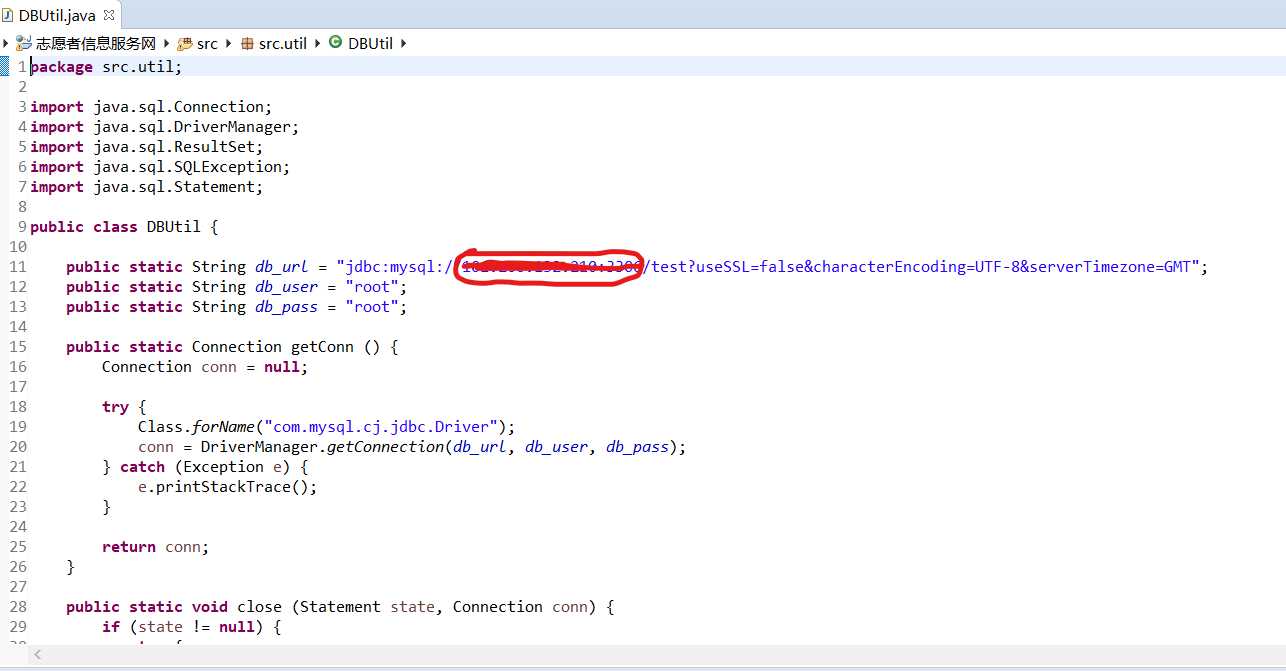Click 'return conn;' line

[156, 547]
